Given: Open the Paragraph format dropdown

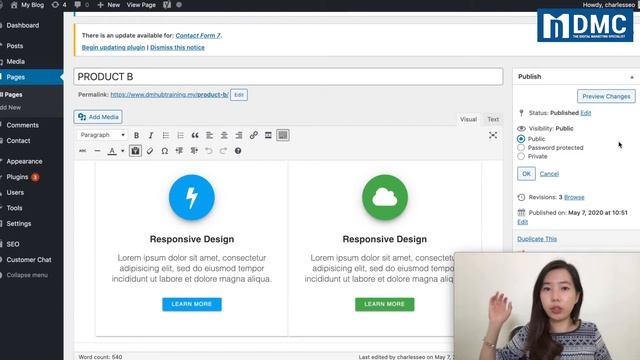Looking at the screenshot, I should [102, 135].
